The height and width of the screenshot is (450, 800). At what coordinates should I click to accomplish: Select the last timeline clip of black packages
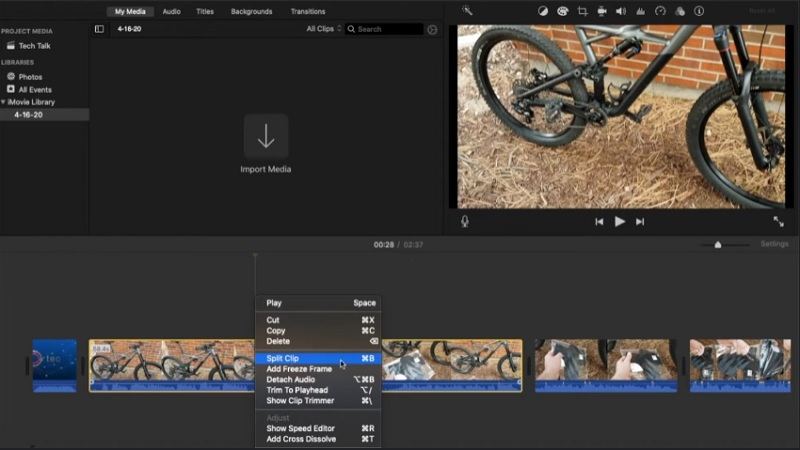[x=740, y=365]
